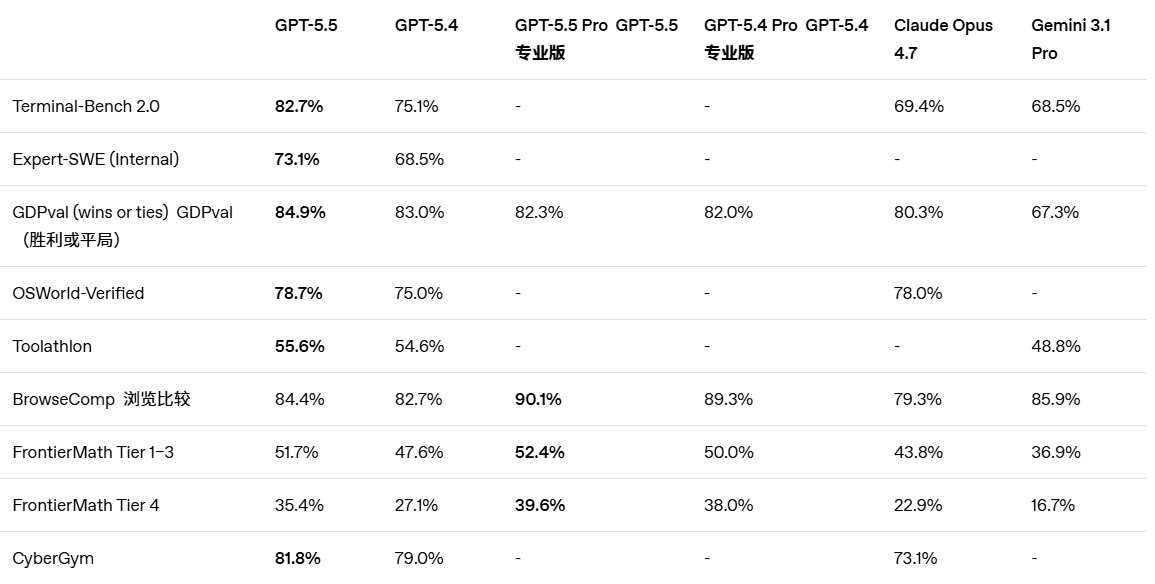Click the FrontierMath Tier 4 row label
Screen dimensions: 1155x584
pos(86,505)
